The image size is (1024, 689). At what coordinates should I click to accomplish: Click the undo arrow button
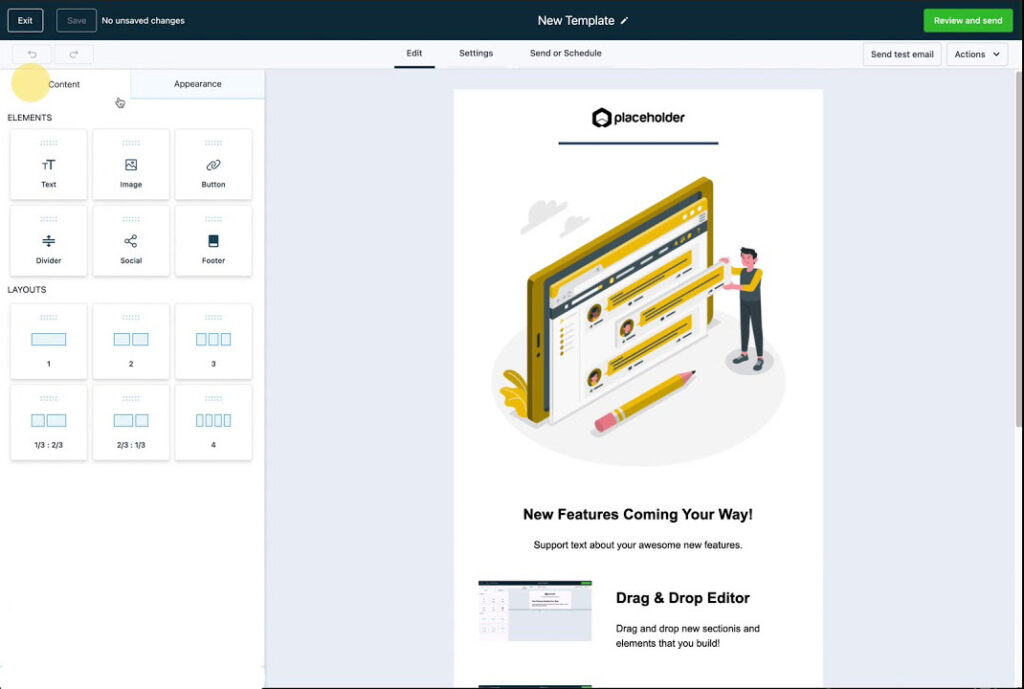pos(32,54)
